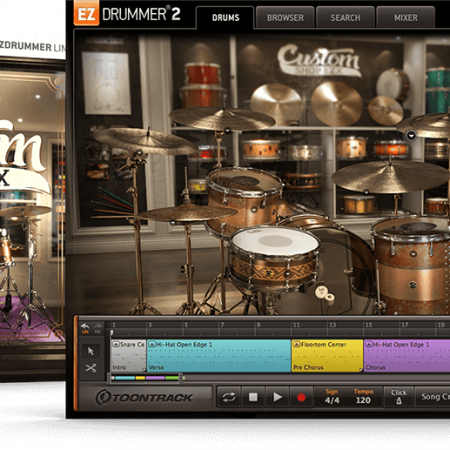The width and height of the screenshot is (450, 450).
Task: Toggle the loop playback button
Action: click(229, 397)
